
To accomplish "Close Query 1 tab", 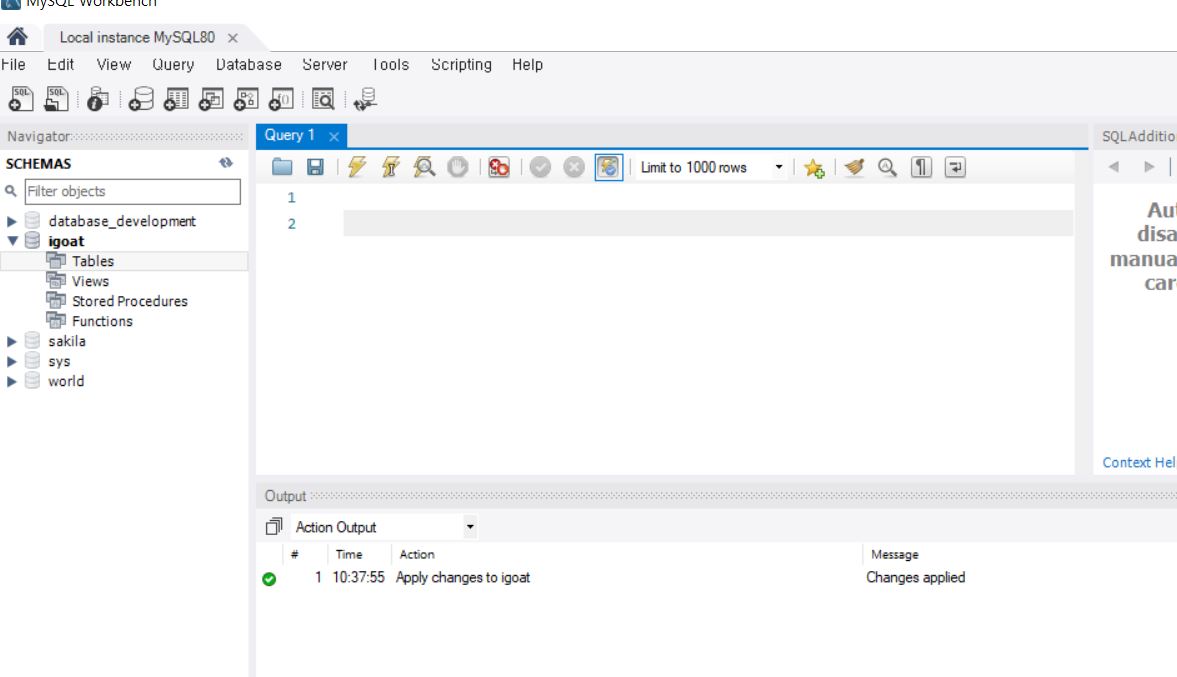I will tap(334, 136).
